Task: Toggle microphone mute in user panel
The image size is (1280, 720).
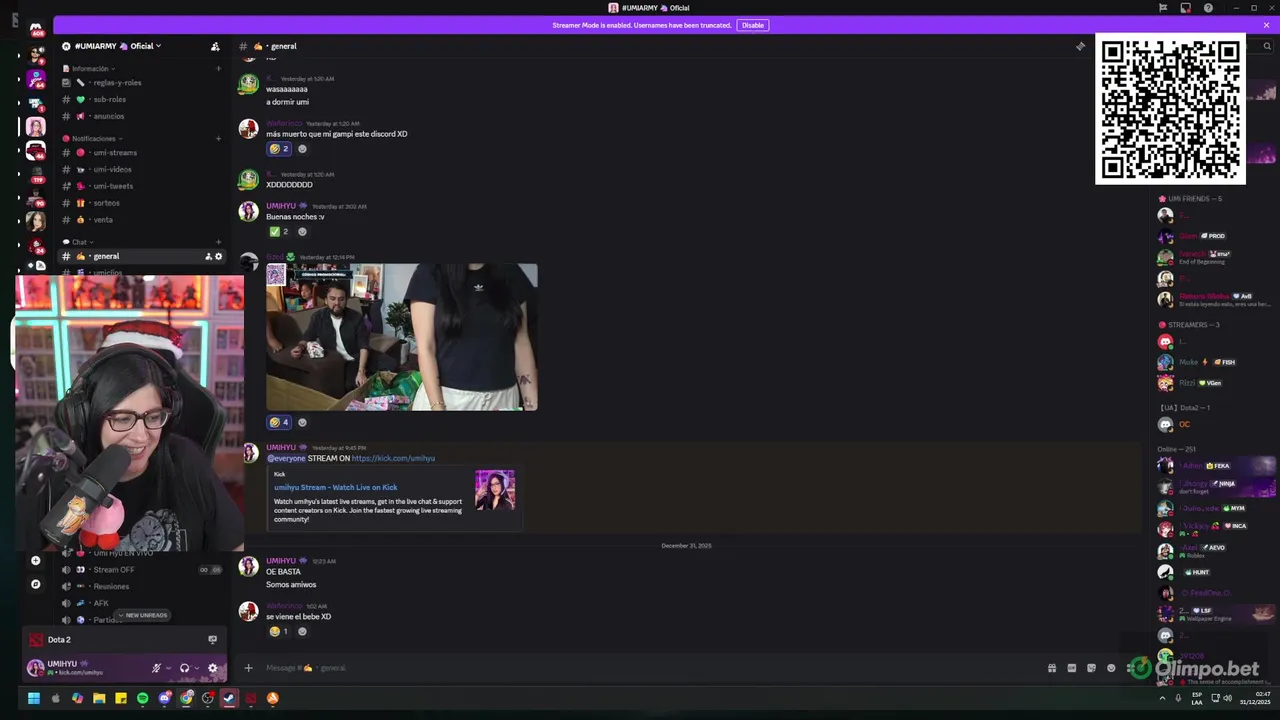Action: [x=156, y=668]
